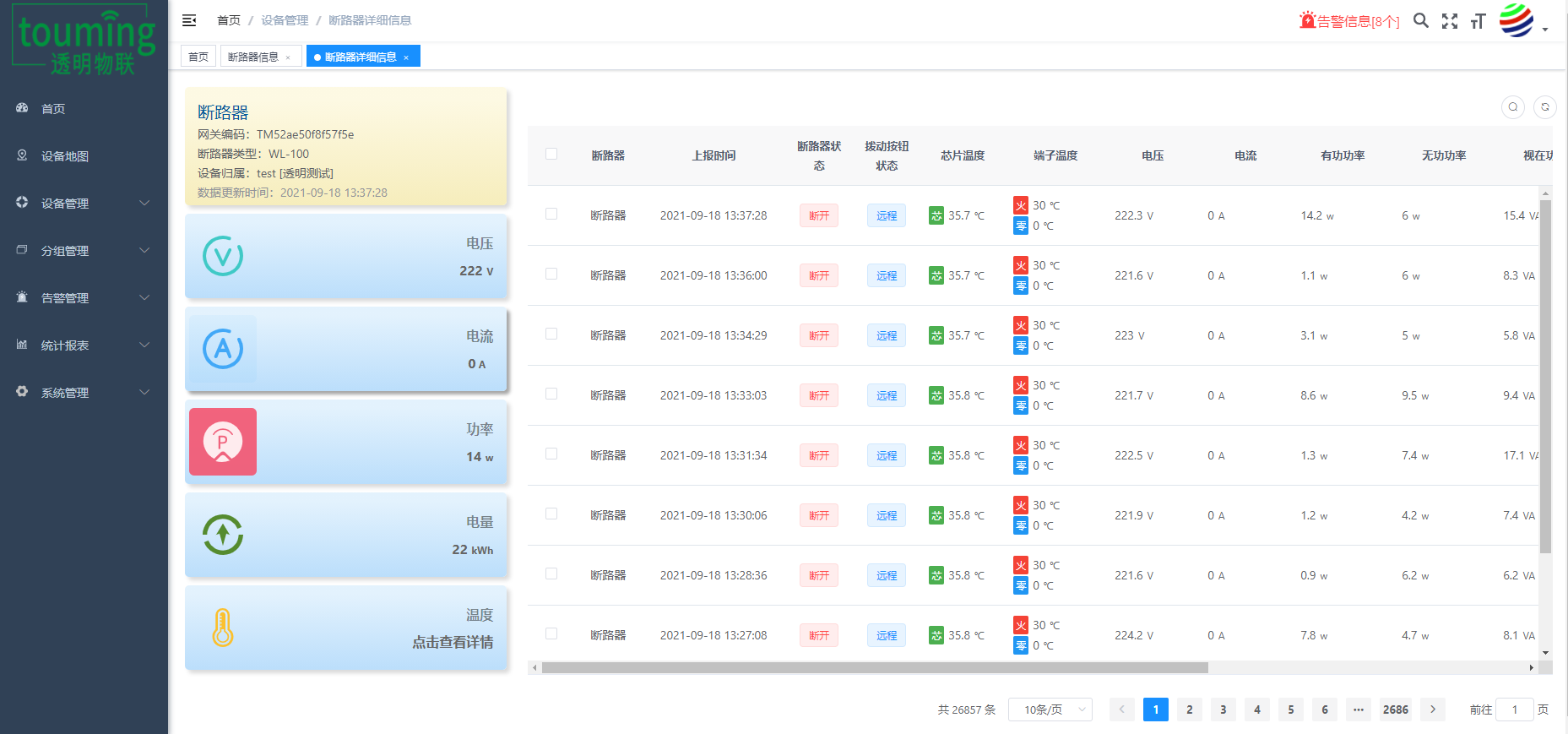This screenshot has width=1568, height=734.
Task: Toggle the select-all checkbox in table header
Action: 551,154
